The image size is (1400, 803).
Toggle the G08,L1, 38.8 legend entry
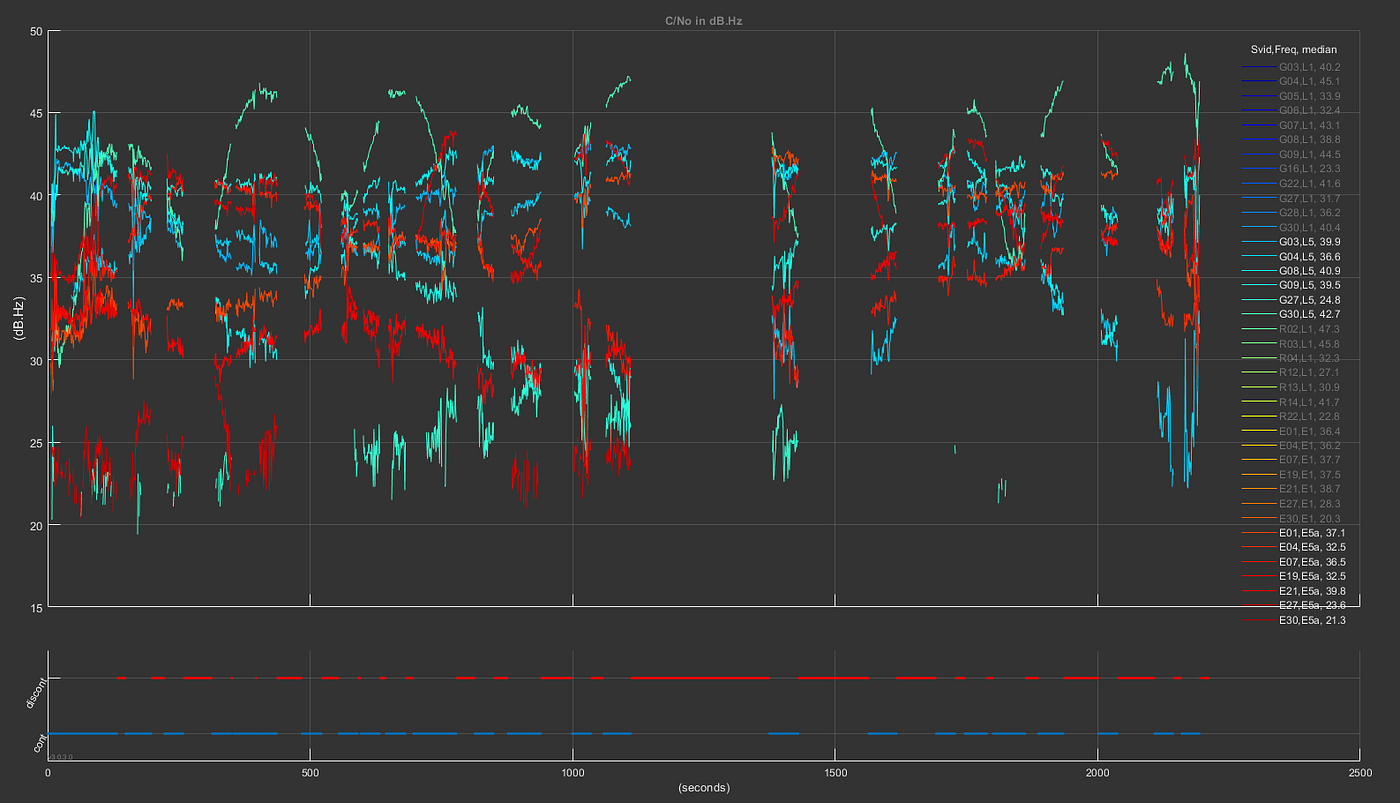tap(1312, 140)
